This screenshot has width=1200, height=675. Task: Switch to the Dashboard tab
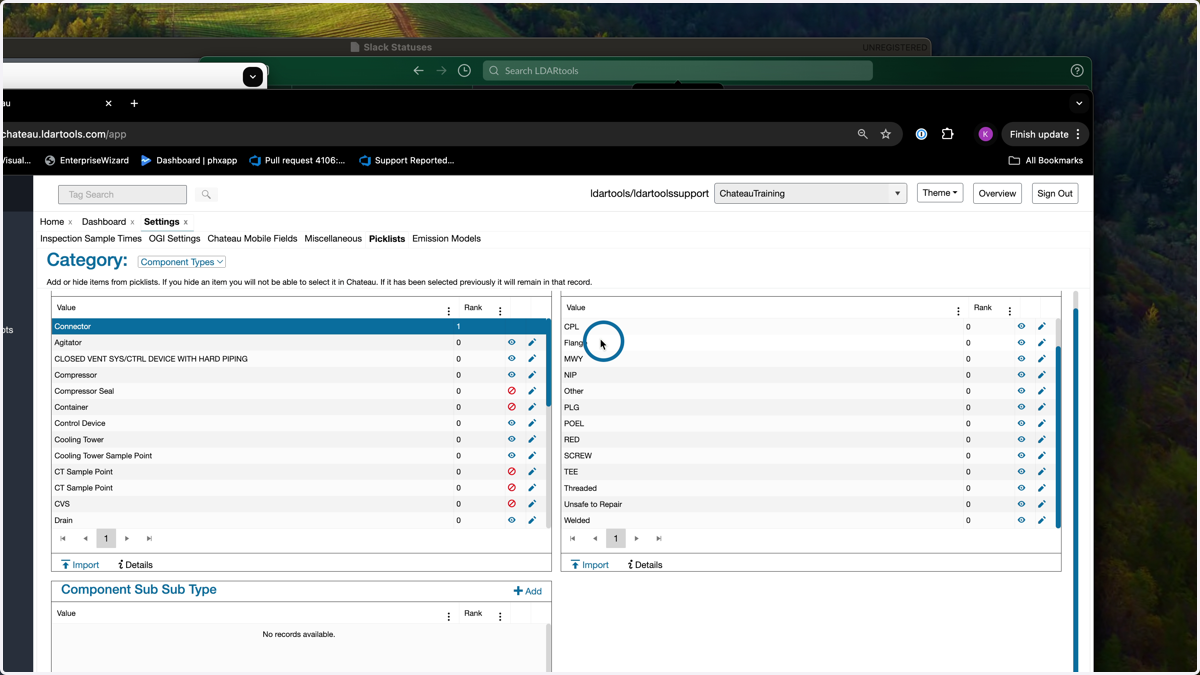coord(104,222)
